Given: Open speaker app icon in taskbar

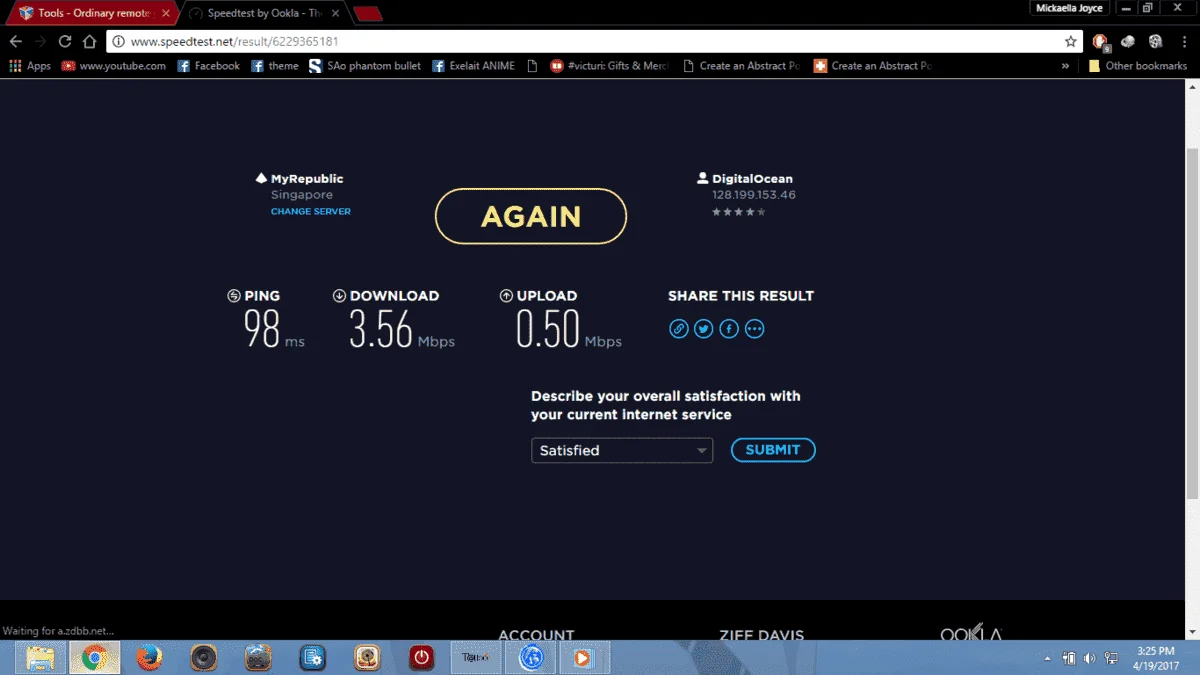Looking at the screenshot, I should (x=204, y=657).
